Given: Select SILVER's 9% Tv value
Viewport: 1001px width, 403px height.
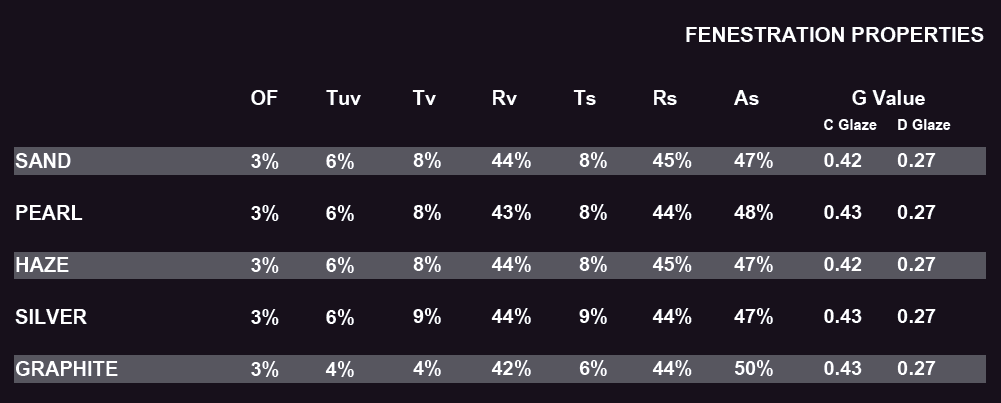Looking at the screenshot, I should pyautogui.click(x=426, y=317).
